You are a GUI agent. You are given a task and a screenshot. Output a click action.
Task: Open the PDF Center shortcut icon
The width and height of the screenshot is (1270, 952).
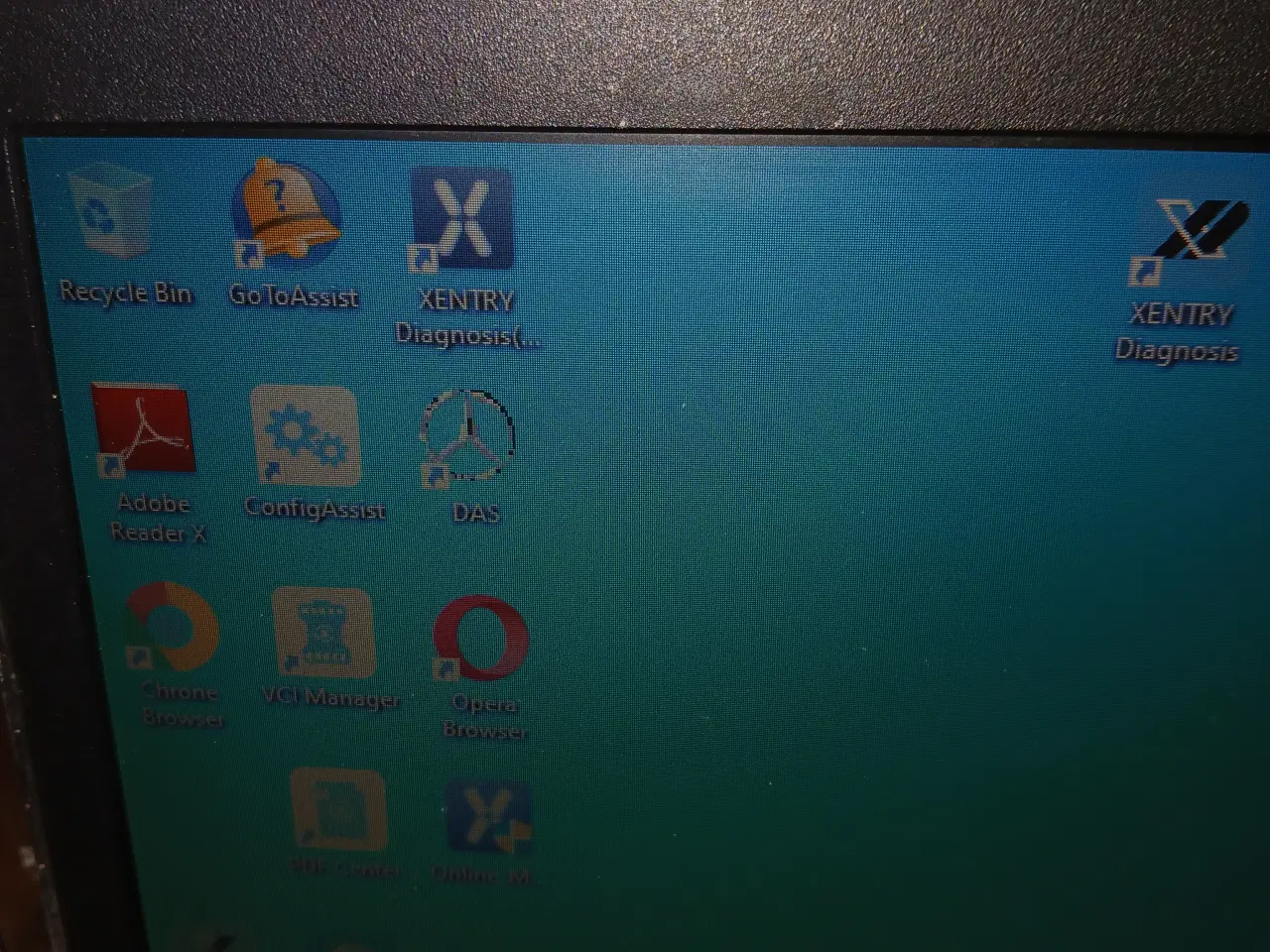tap(337, 810)
